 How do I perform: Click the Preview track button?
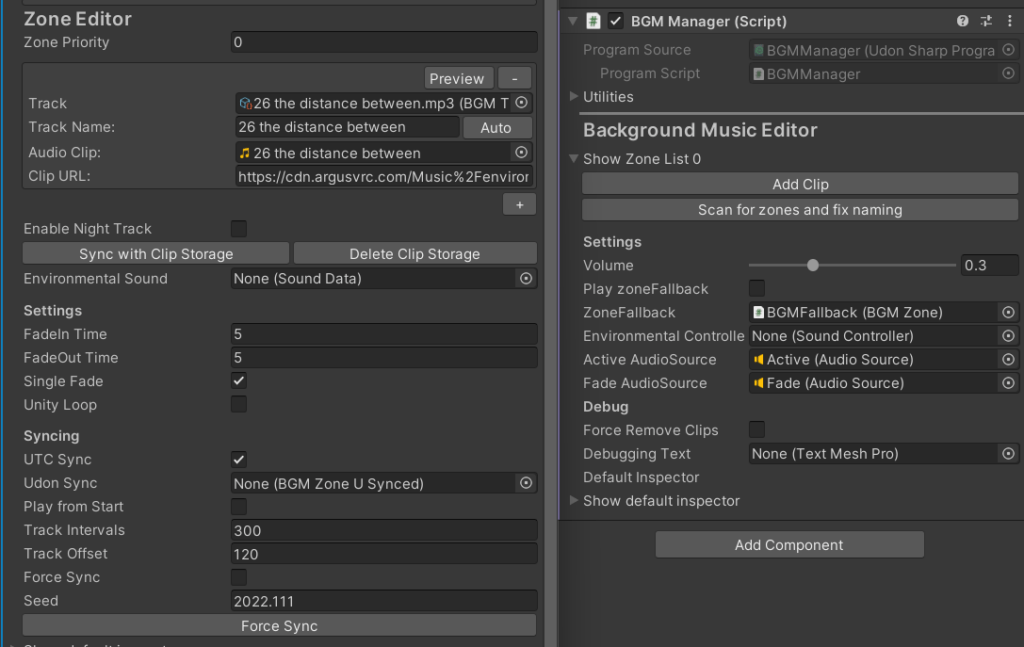[x=457, y=79]
